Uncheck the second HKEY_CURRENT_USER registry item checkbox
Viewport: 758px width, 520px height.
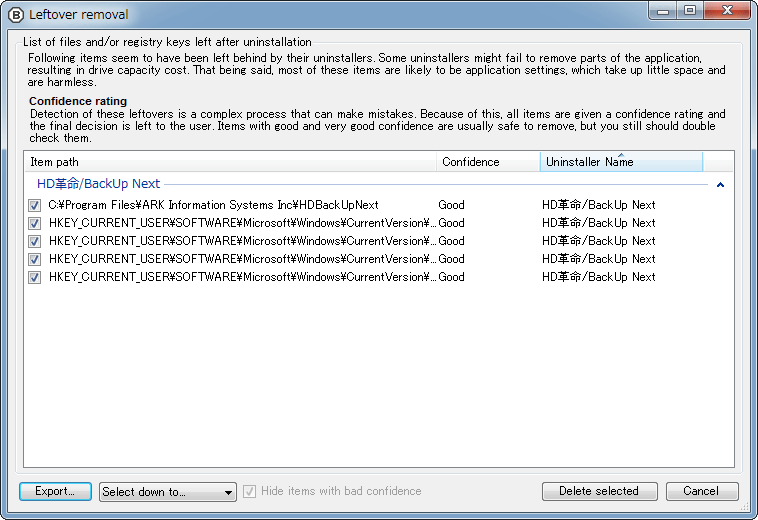tap(34, 241)
